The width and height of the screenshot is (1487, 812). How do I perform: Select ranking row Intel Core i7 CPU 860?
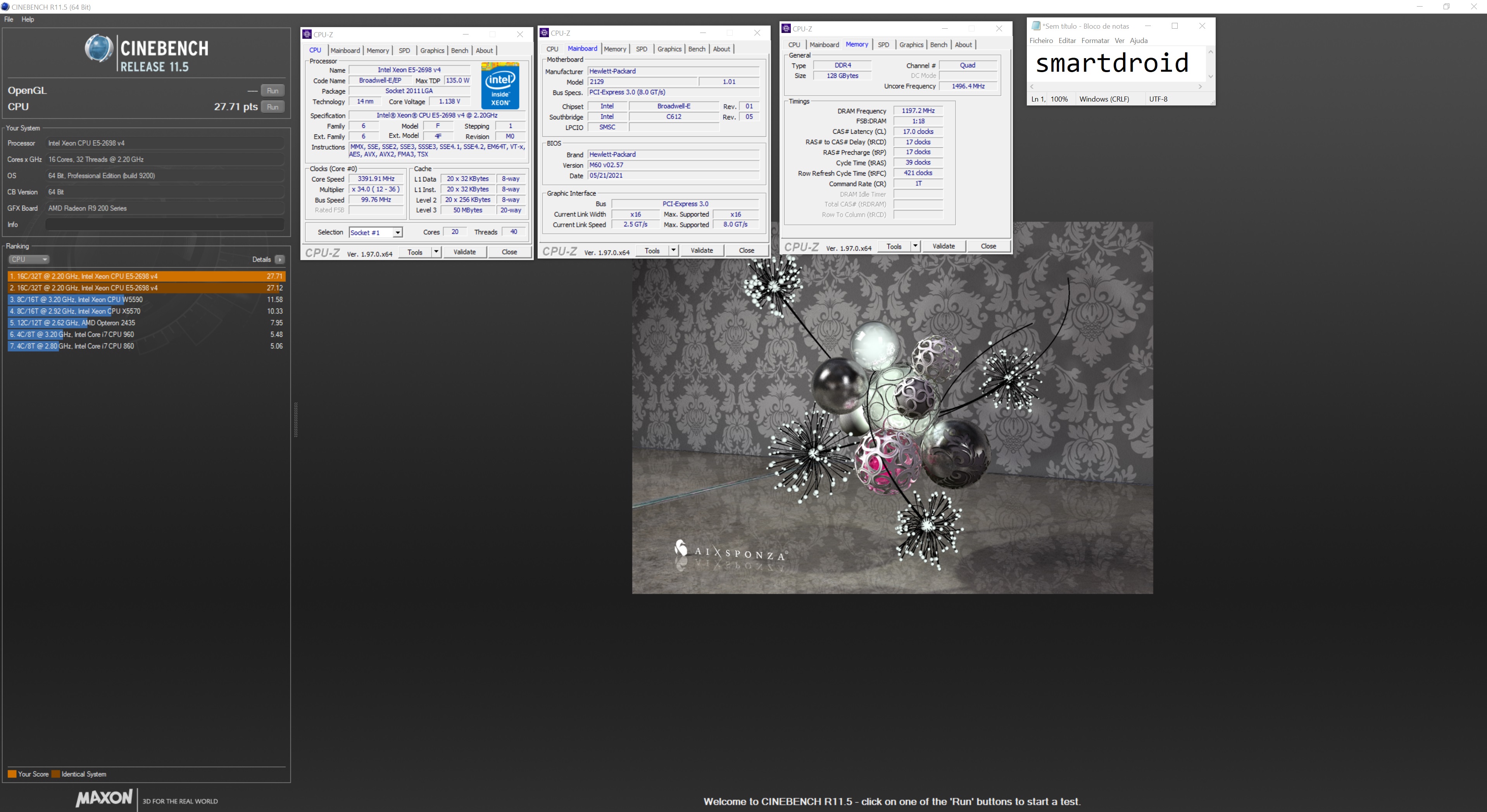tap(147, 346)
